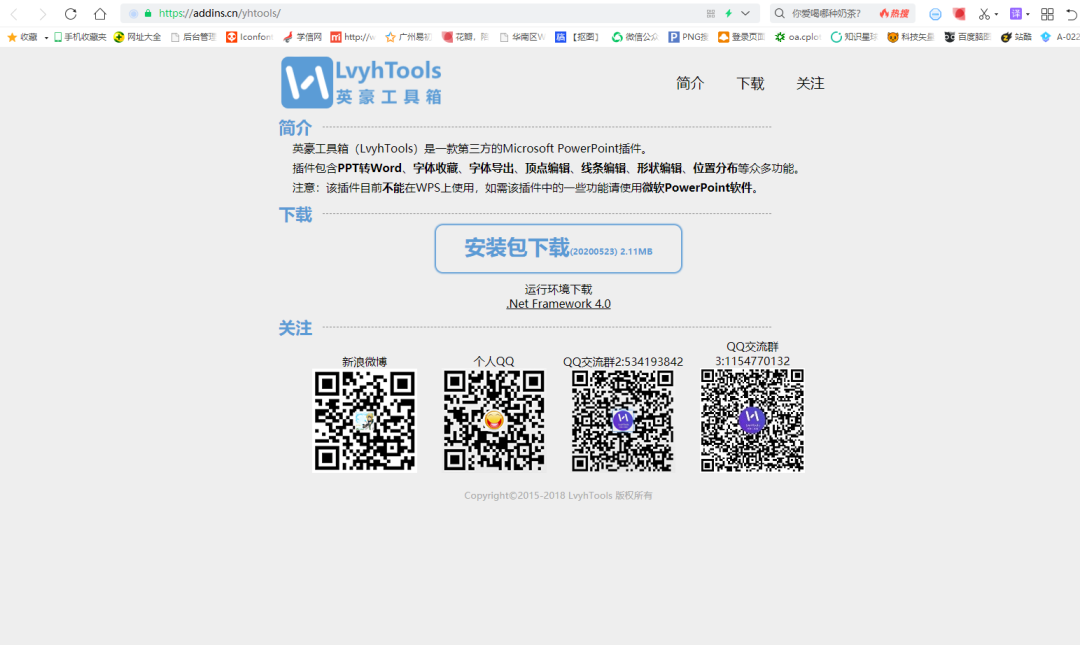Open the 热搜 hot search link
The width and height of the screenshot is (1080, 645).
point(894,13)
